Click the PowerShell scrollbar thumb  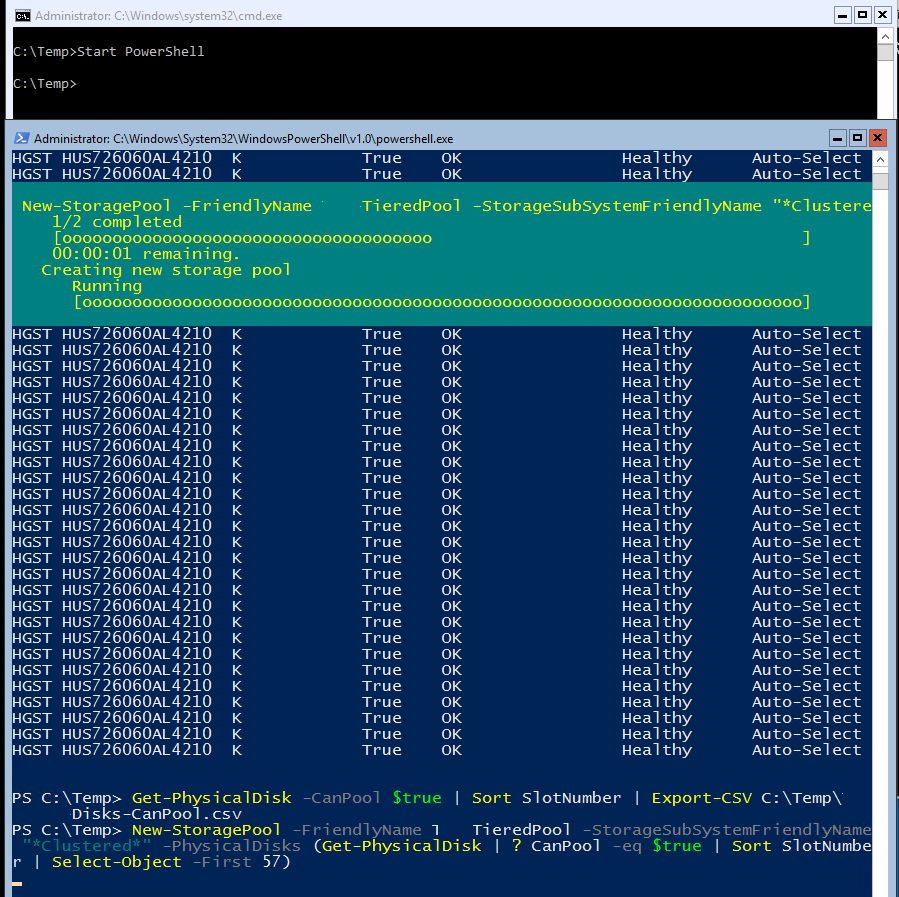coord(880,181)
